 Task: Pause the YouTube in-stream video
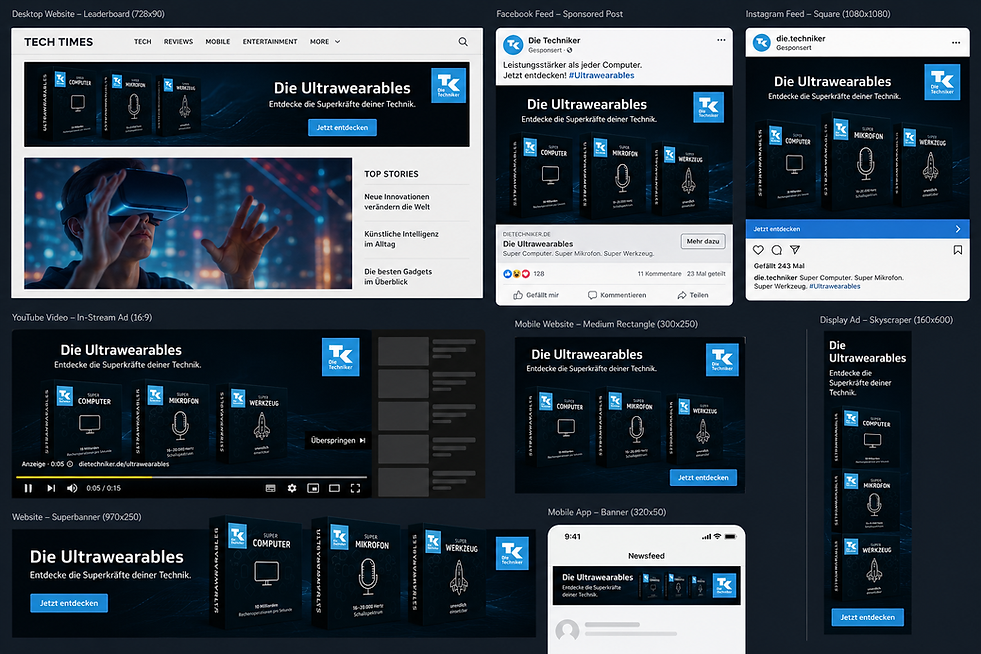coord(28,488)
